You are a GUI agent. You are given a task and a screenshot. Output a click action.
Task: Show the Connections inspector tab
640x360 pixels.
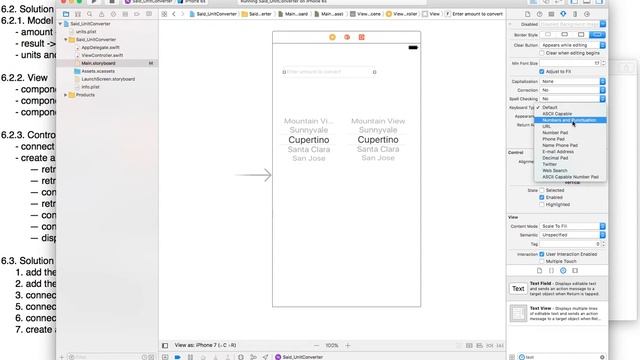pos(587,14)
